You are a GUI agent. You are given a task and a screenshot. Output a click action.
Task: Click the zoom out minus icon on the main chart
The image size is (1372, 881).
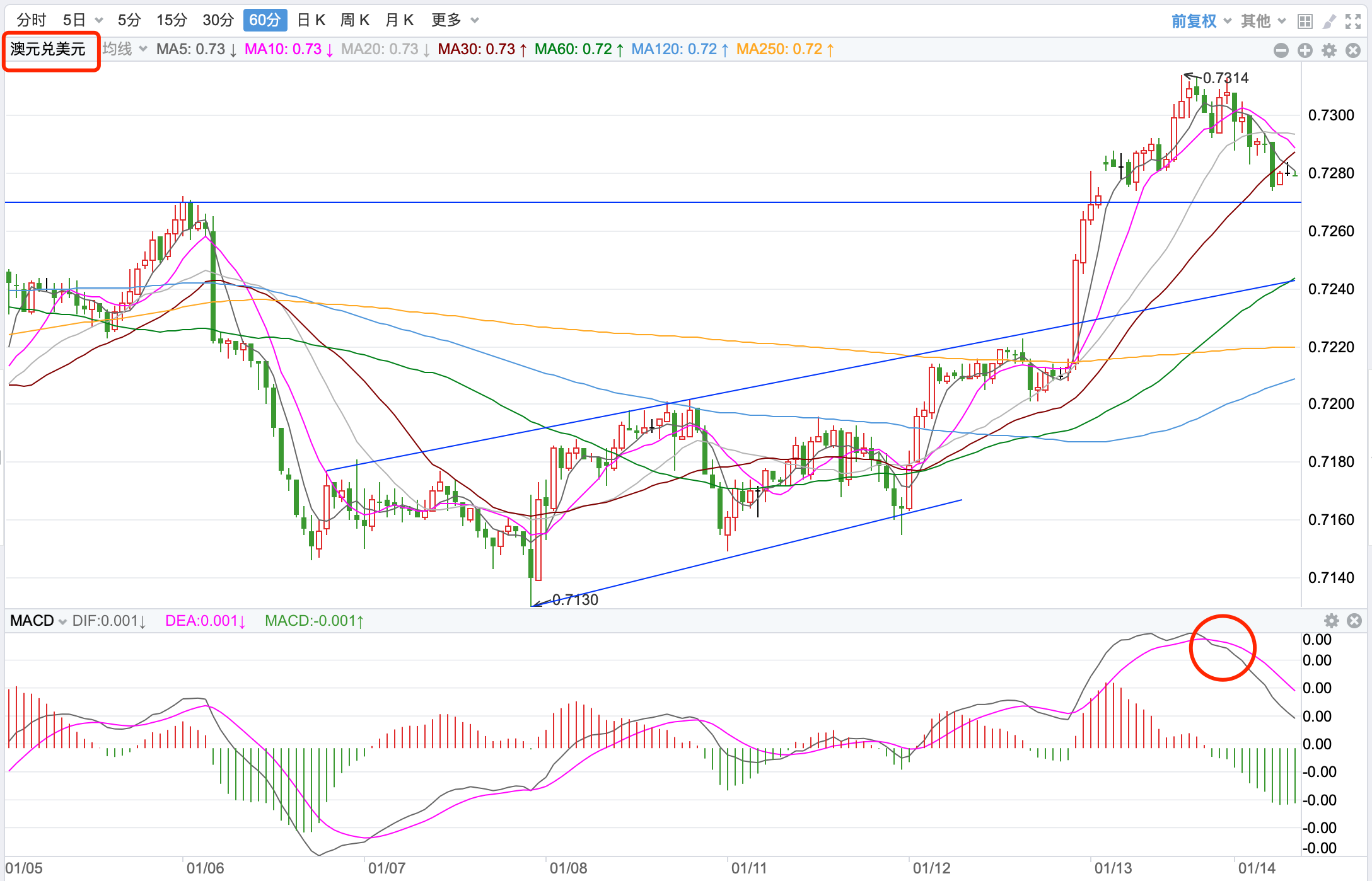click(x=1281, y=50)
